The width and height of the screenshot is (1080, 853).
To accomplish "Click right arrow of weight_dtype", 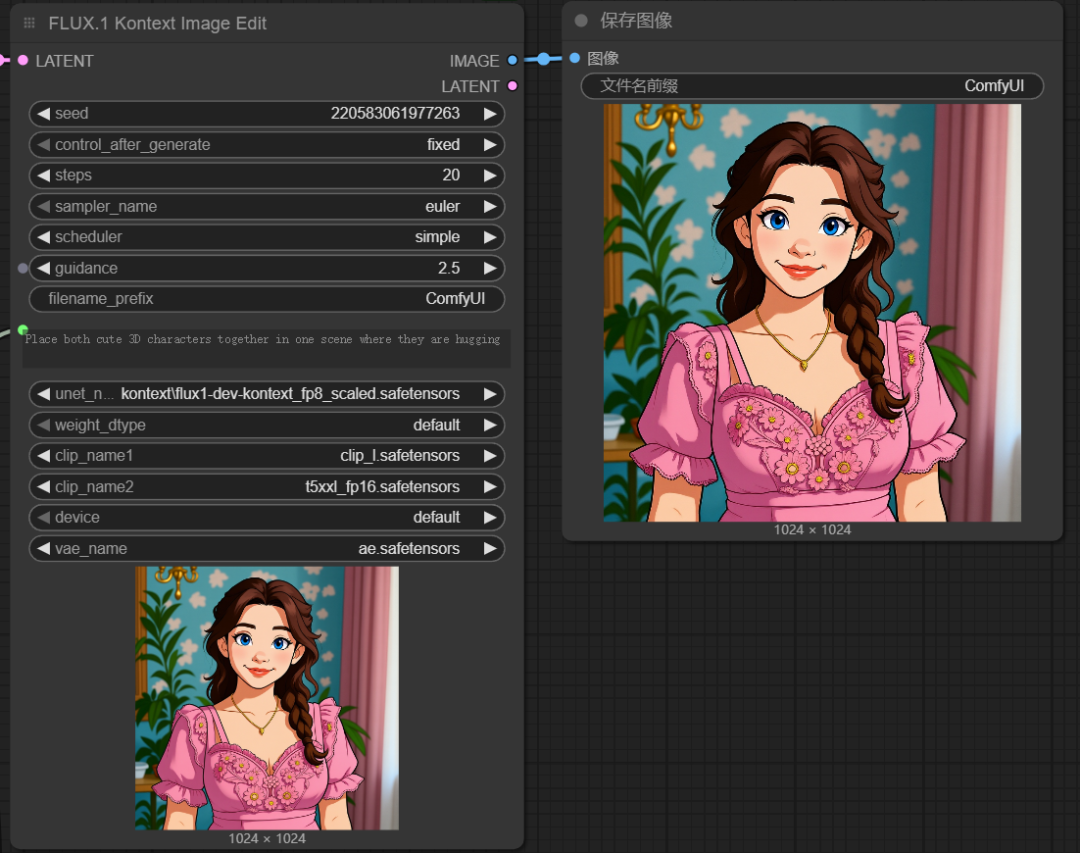I will (x=490, y=425).
